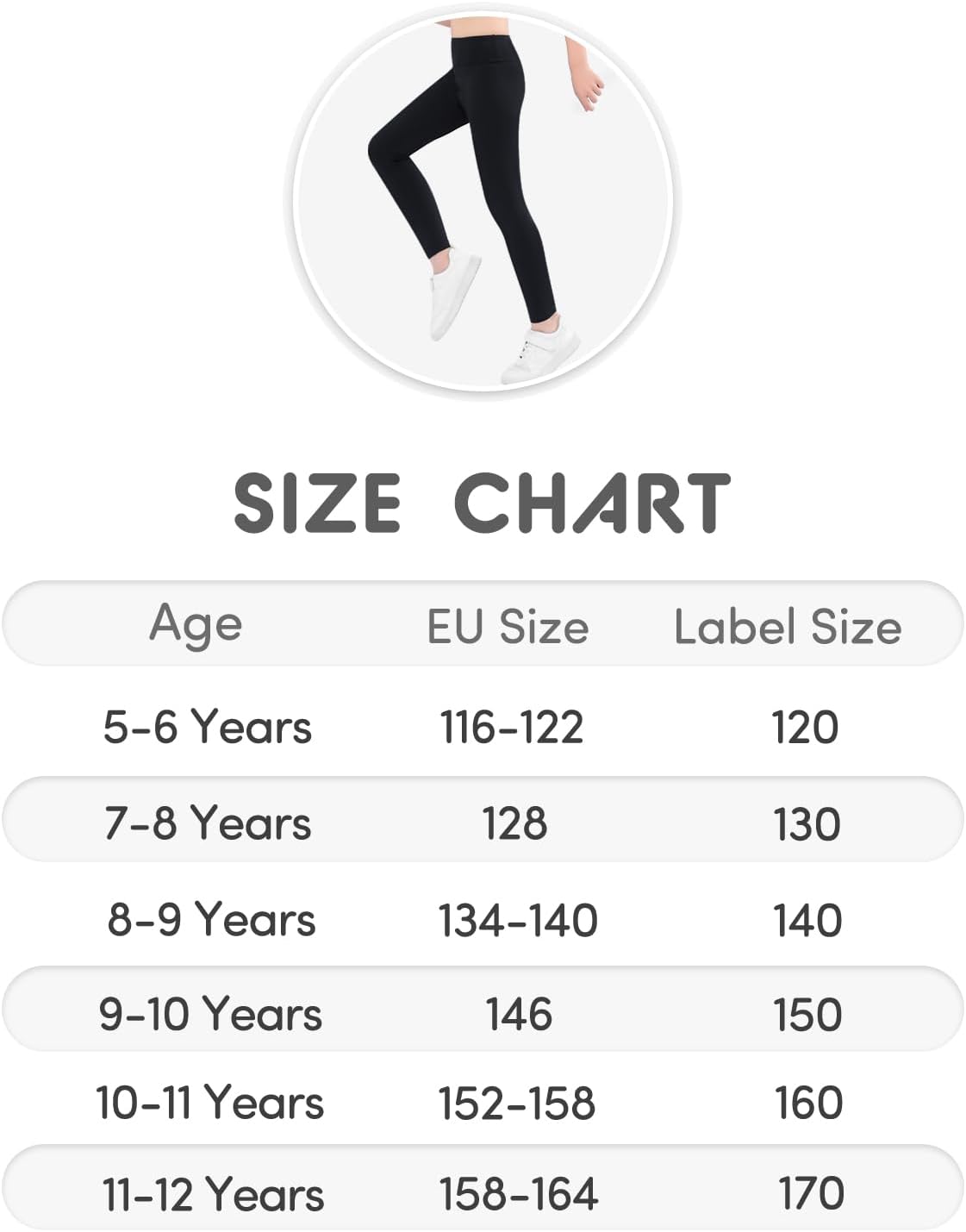Click EU size 146 value
The width and height of the screenshot is (966, 1232).
coord(519,1013)
